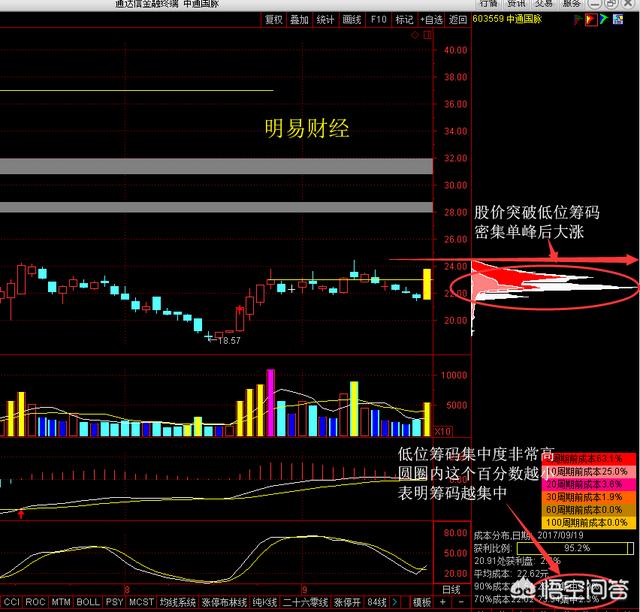The image size is (640, 612).
Task: Switch to the 涨停布林线 tab
Action: point(224,602)
